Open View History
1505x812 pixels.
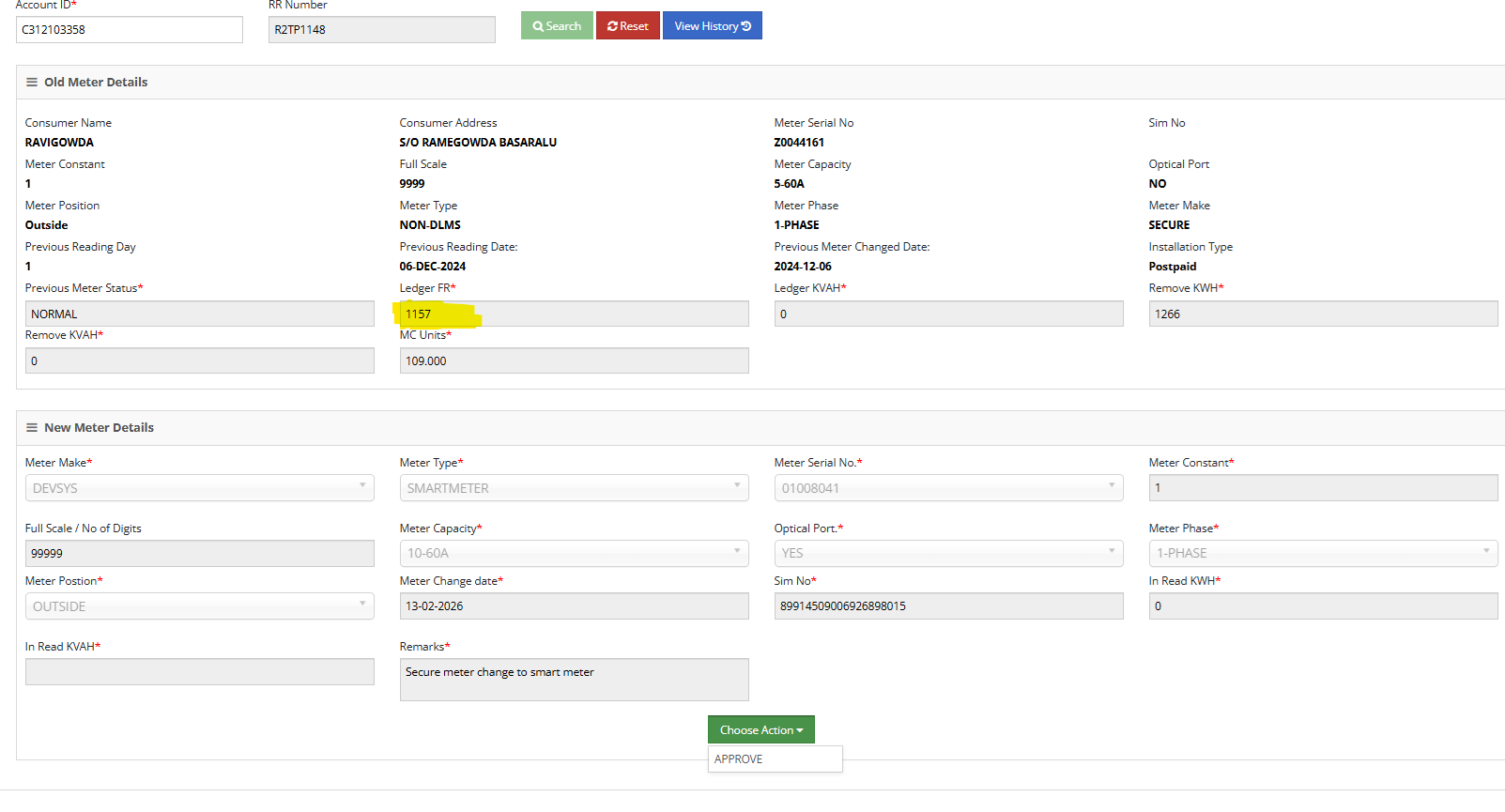point(712,26)
